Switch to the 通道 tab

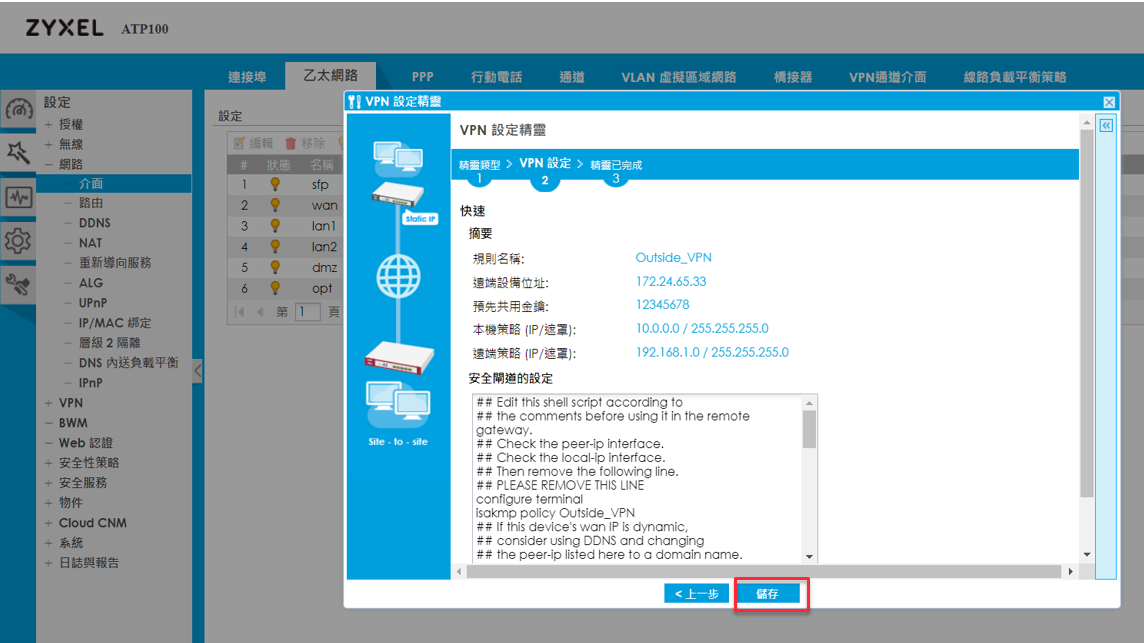[x=571, y=77]
